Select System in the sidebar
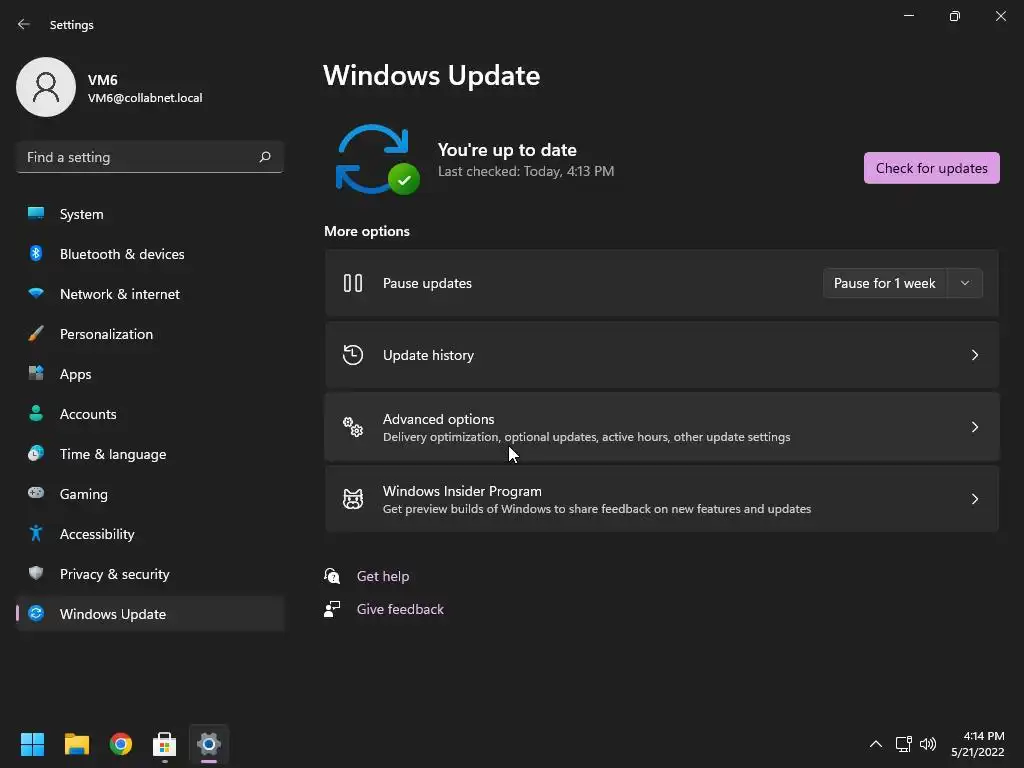Image resolution: width=1024 pixels, height=768 pixels. pos(150,214)
